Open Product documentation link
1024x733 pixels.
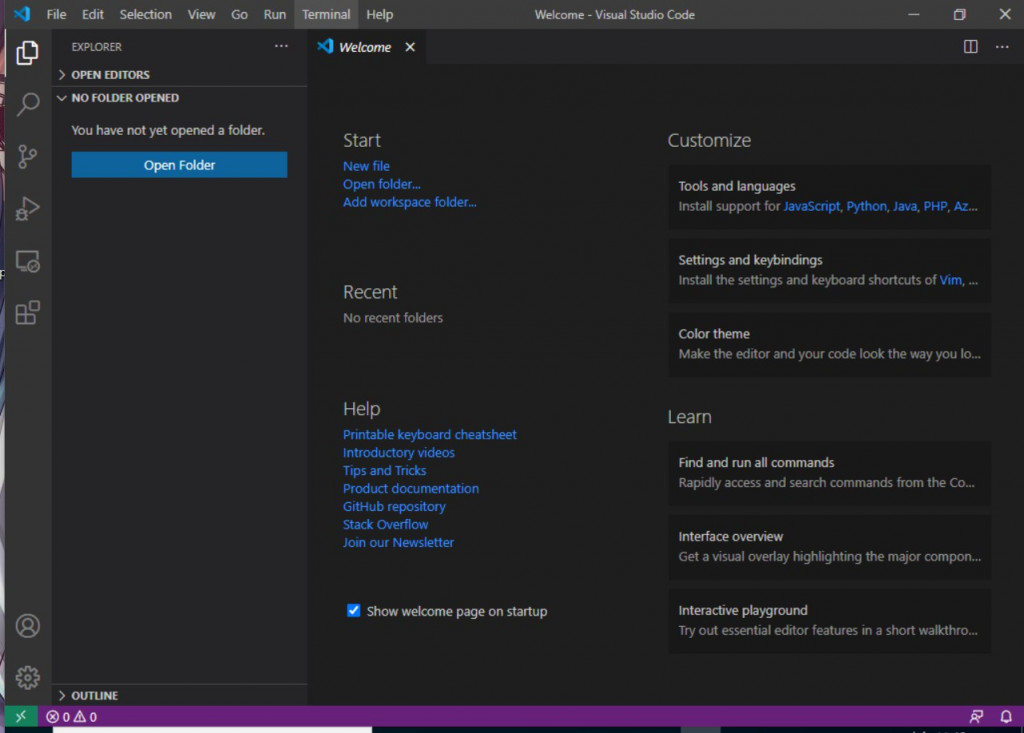[x=410, y=488]
